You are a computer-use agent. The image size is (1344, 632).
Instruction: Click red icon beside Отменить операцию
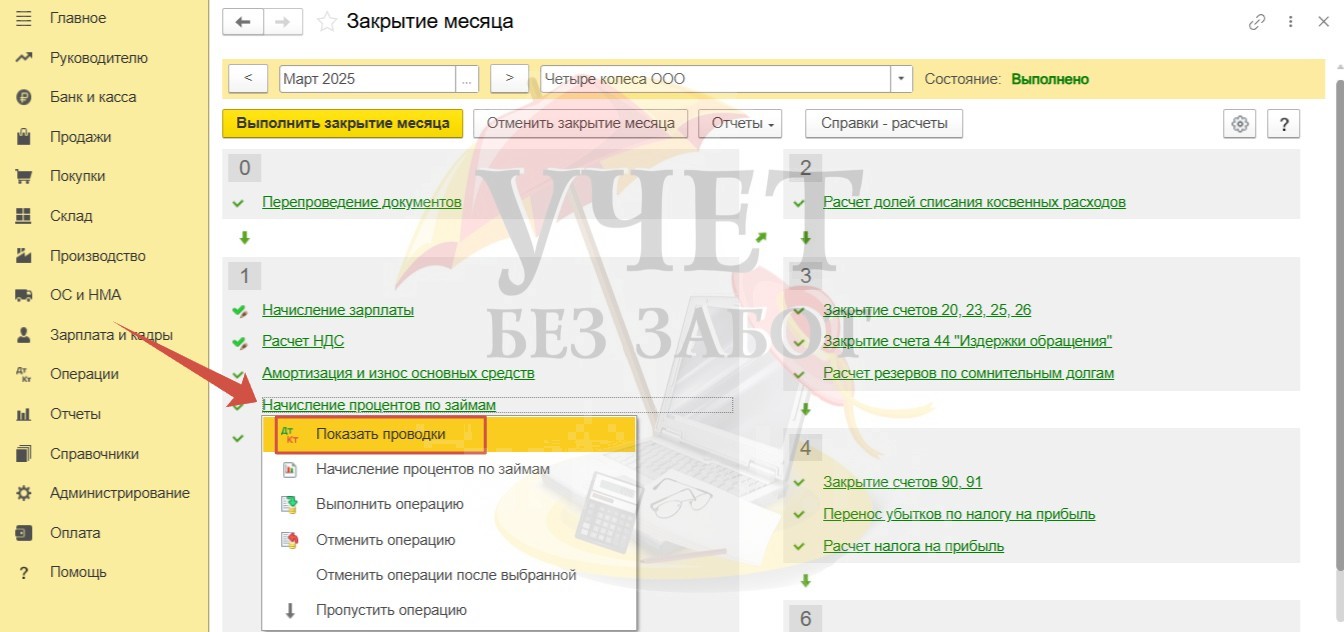click(x=290, y=540)
